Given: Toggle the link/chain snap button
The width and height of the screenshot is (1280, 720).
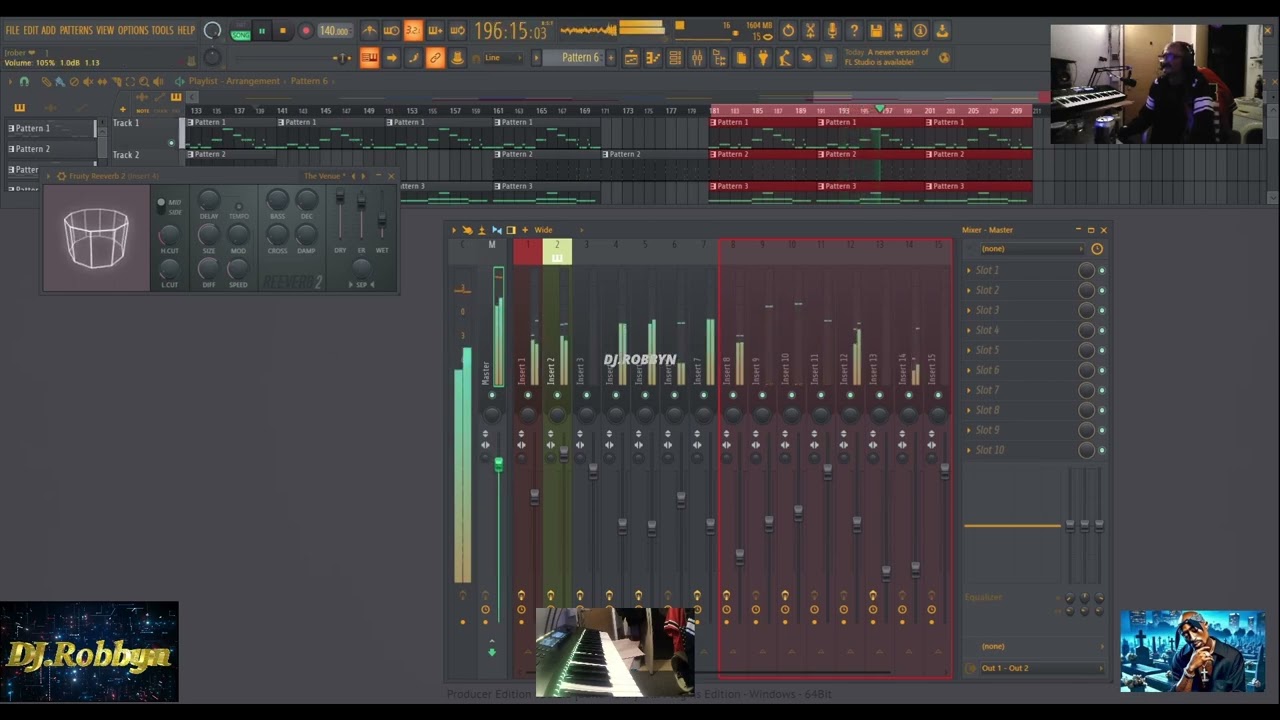Looking at the screenshot, I should [x=435, y=58].
